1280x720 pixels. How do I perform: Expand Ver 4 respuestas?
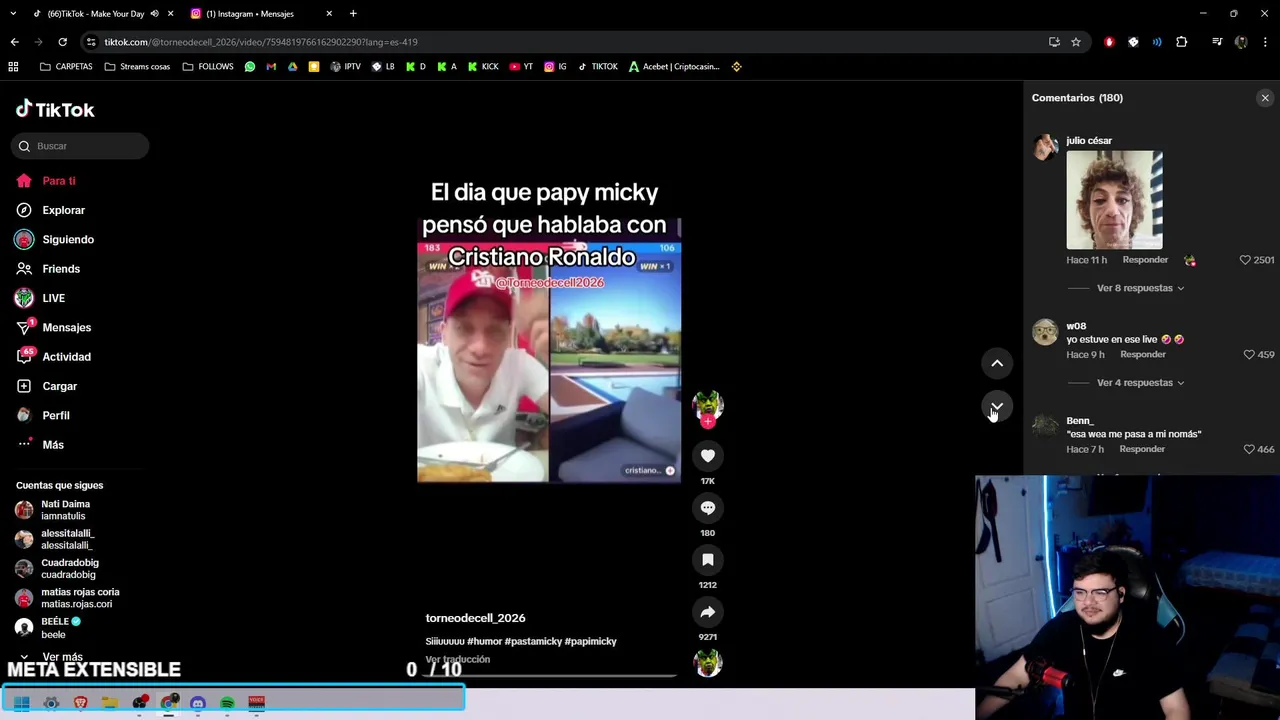[x=1140, y=383]
